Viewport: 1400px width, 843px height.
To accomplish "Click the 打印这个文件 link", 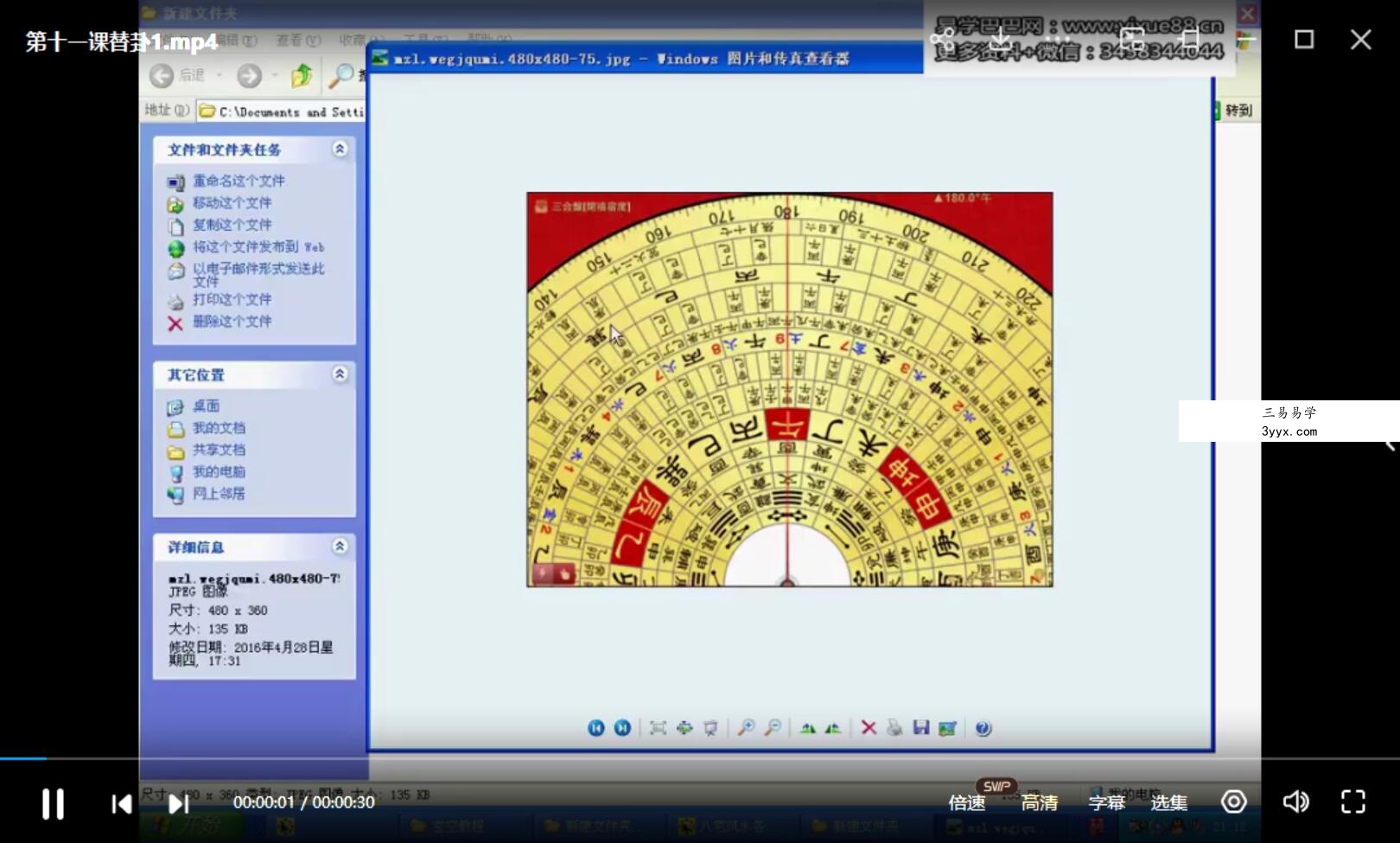I will click(x=232, y=299).
